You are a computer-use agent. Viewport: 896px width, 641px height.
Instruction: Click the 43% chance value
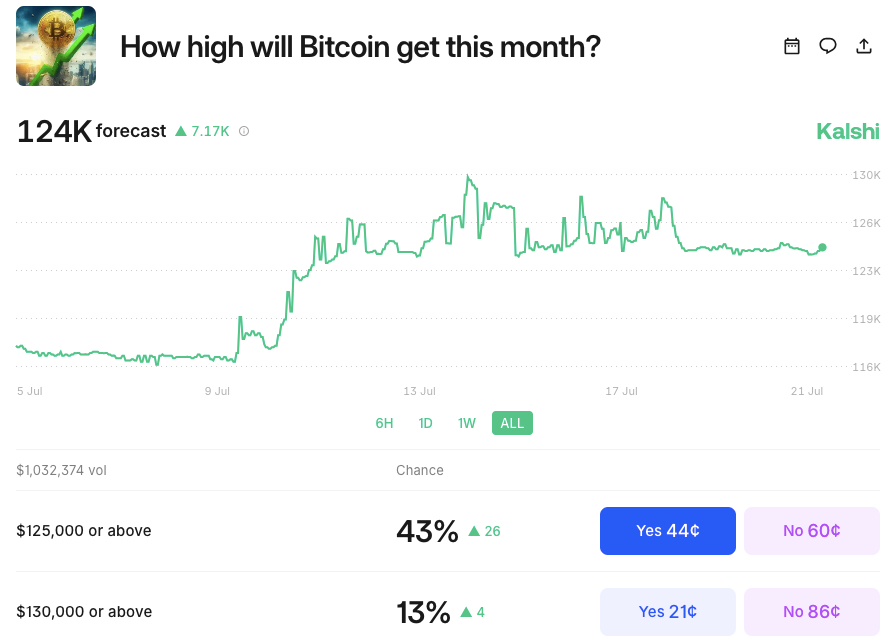click(x=427, y=531)
